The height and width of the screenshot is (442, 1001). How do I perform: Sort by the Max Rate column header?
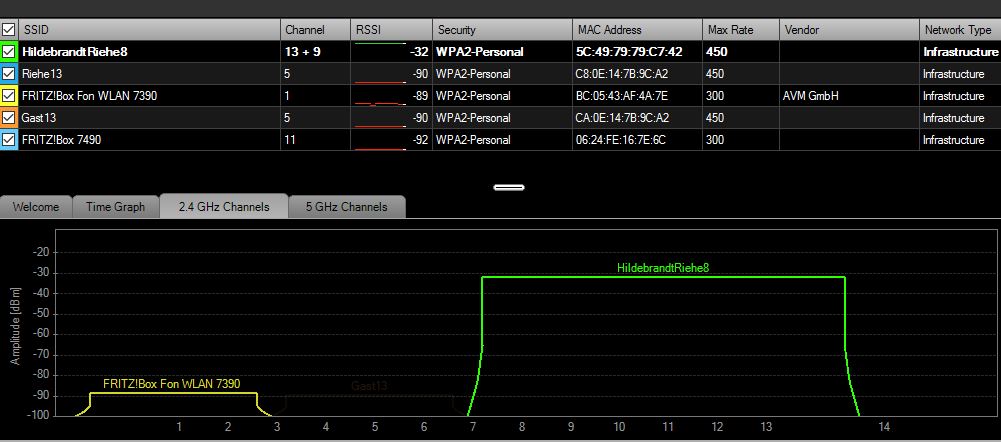coord(741,30)
